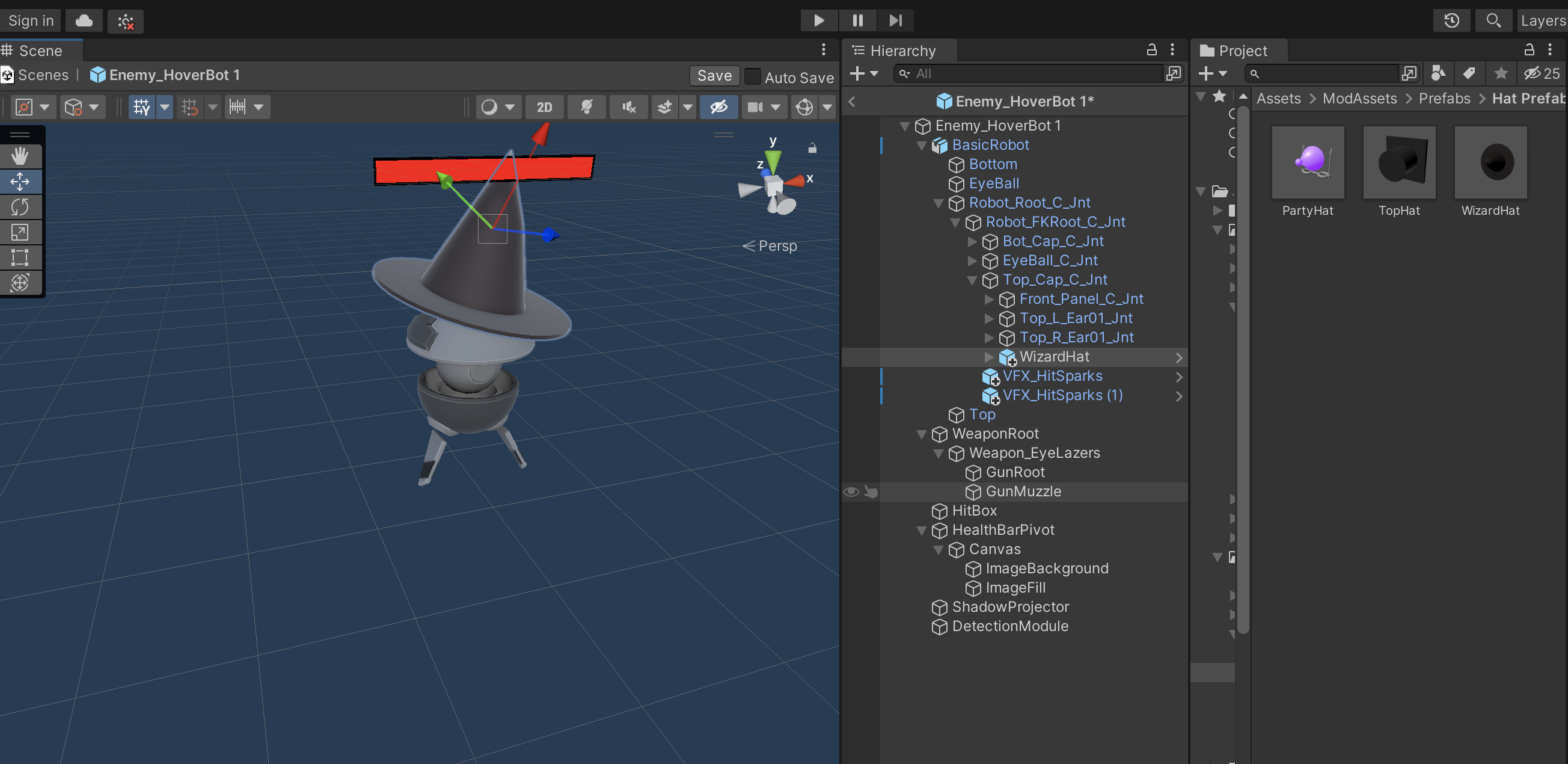The width and height of the screenshot is (1568, 764).
Task: Toggle scene lighting icon
Action: (586, 107)
